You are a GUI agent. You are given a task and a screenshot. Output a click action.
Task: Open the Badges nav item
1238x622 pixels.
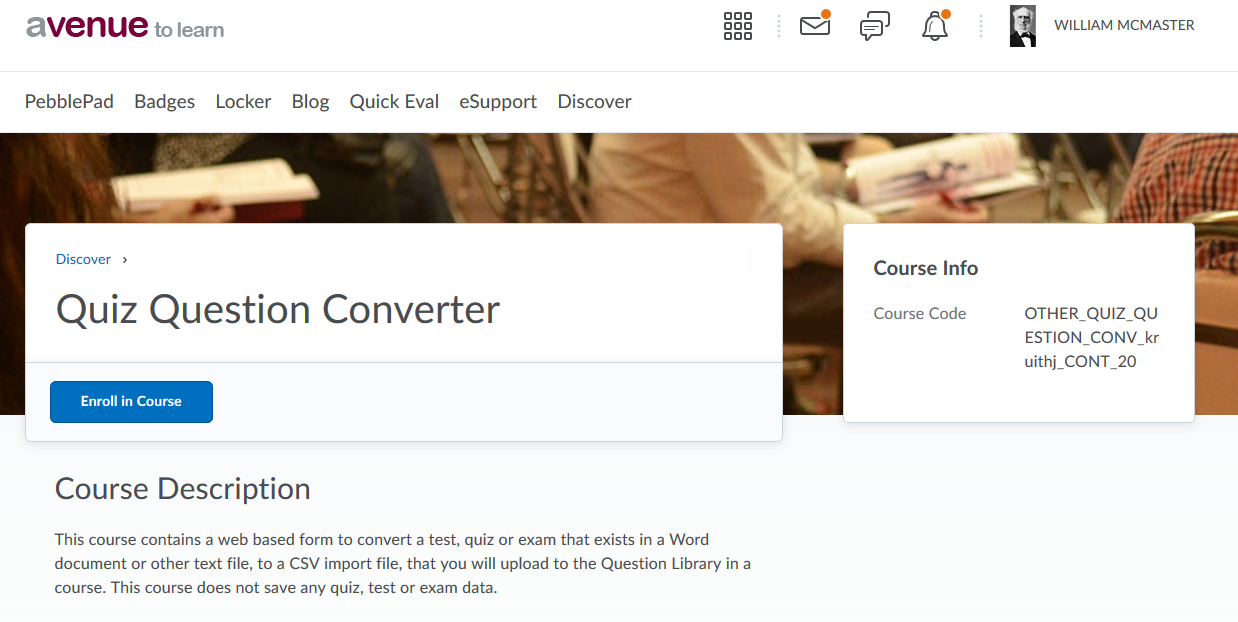(164, 101)
